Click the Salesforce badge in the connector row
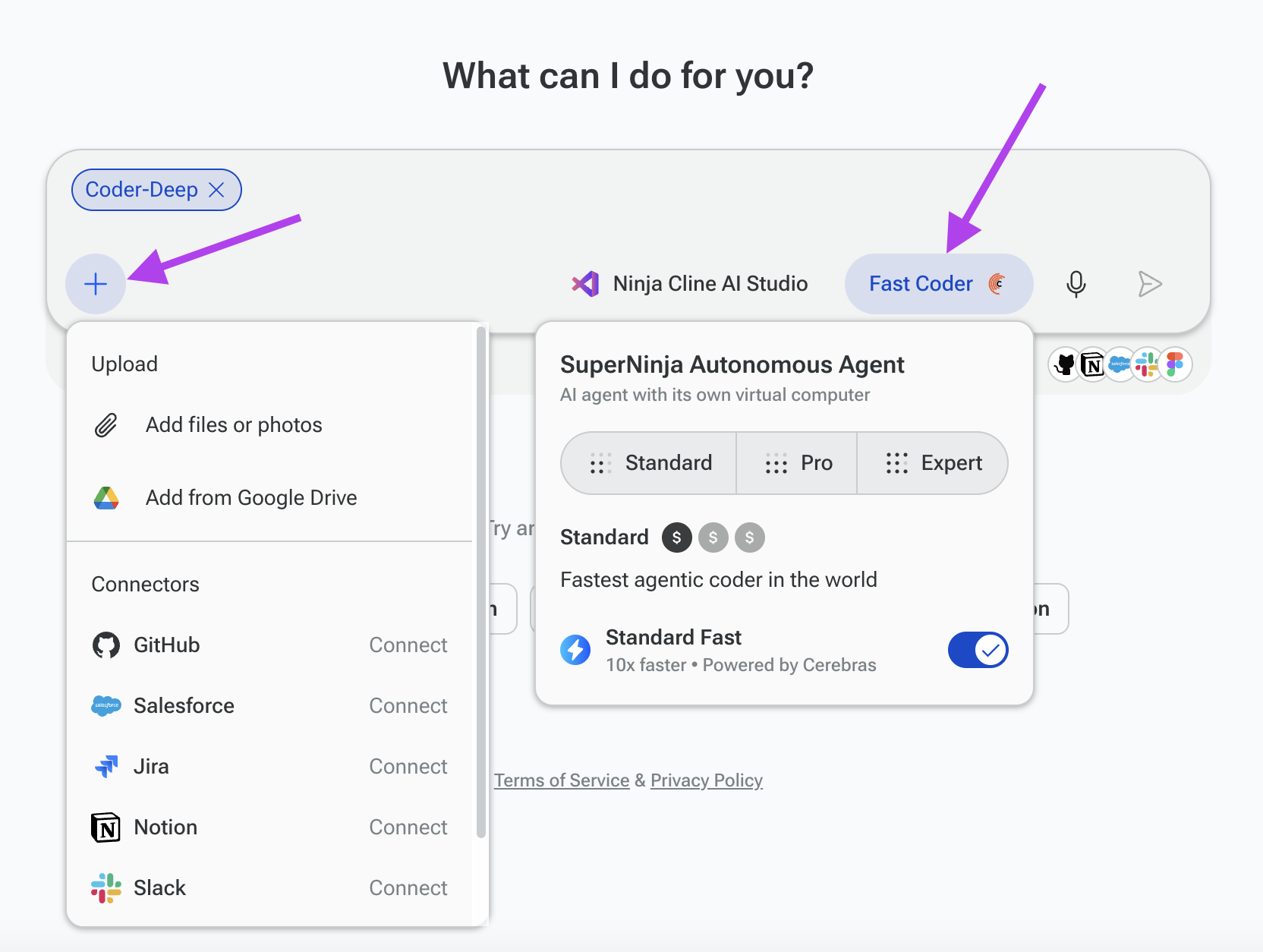Screen dimensions: 1263x952 pyautogui.click(x=1120, y=365)
